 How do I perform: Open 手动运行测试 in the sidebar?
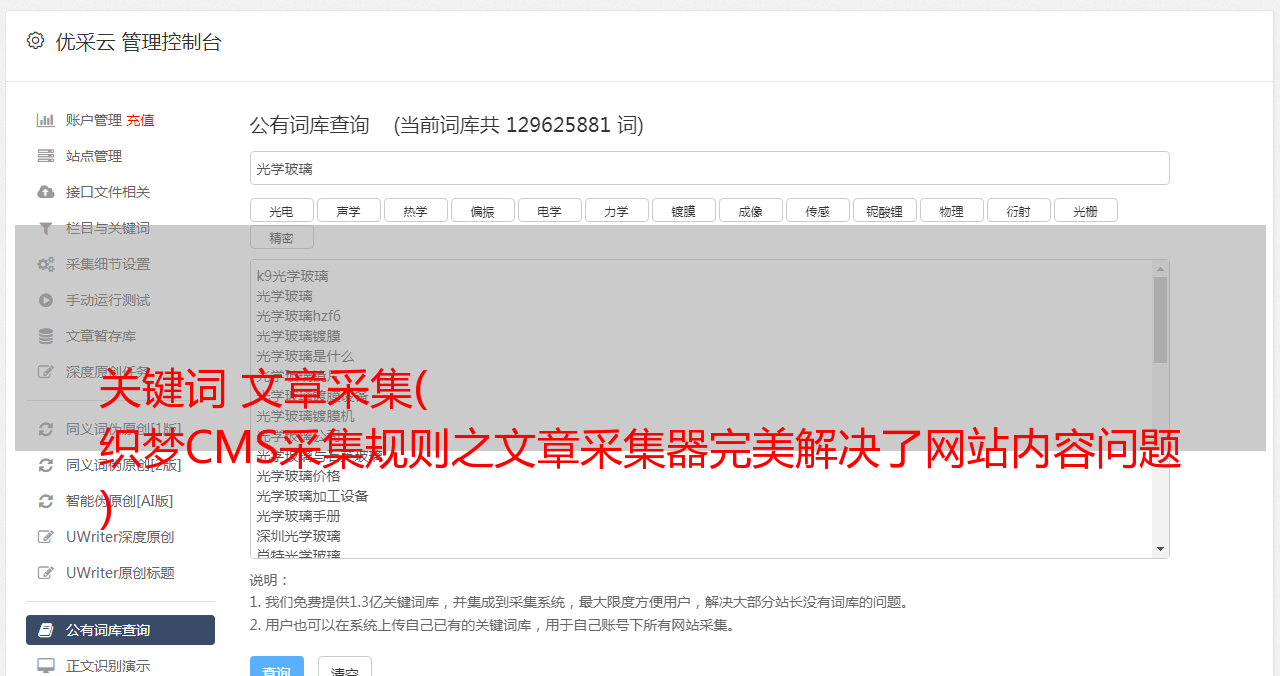coord(108,300)
